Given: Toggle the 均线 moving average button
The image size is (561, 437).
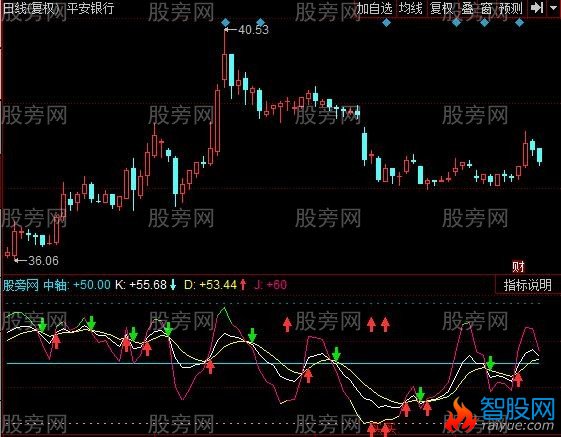Looking at the screenshot, I should point(410,8).
